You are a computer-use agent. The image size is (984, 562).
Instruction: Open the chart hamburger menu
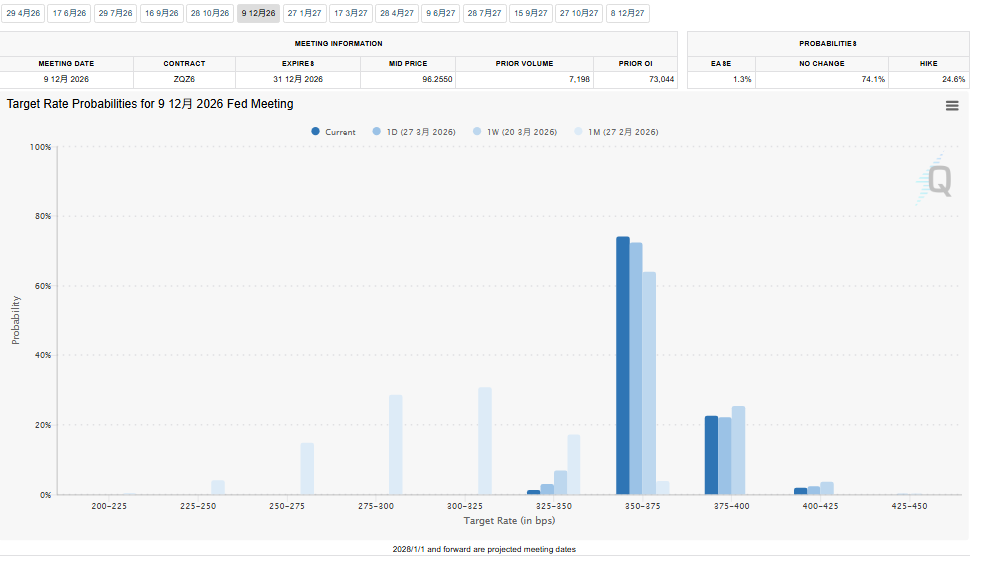pos(952,105)
